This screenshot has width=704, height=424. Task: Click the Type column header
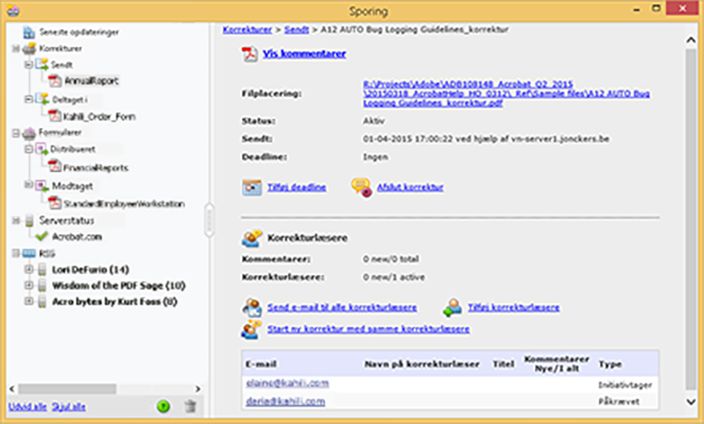[610, 364]
